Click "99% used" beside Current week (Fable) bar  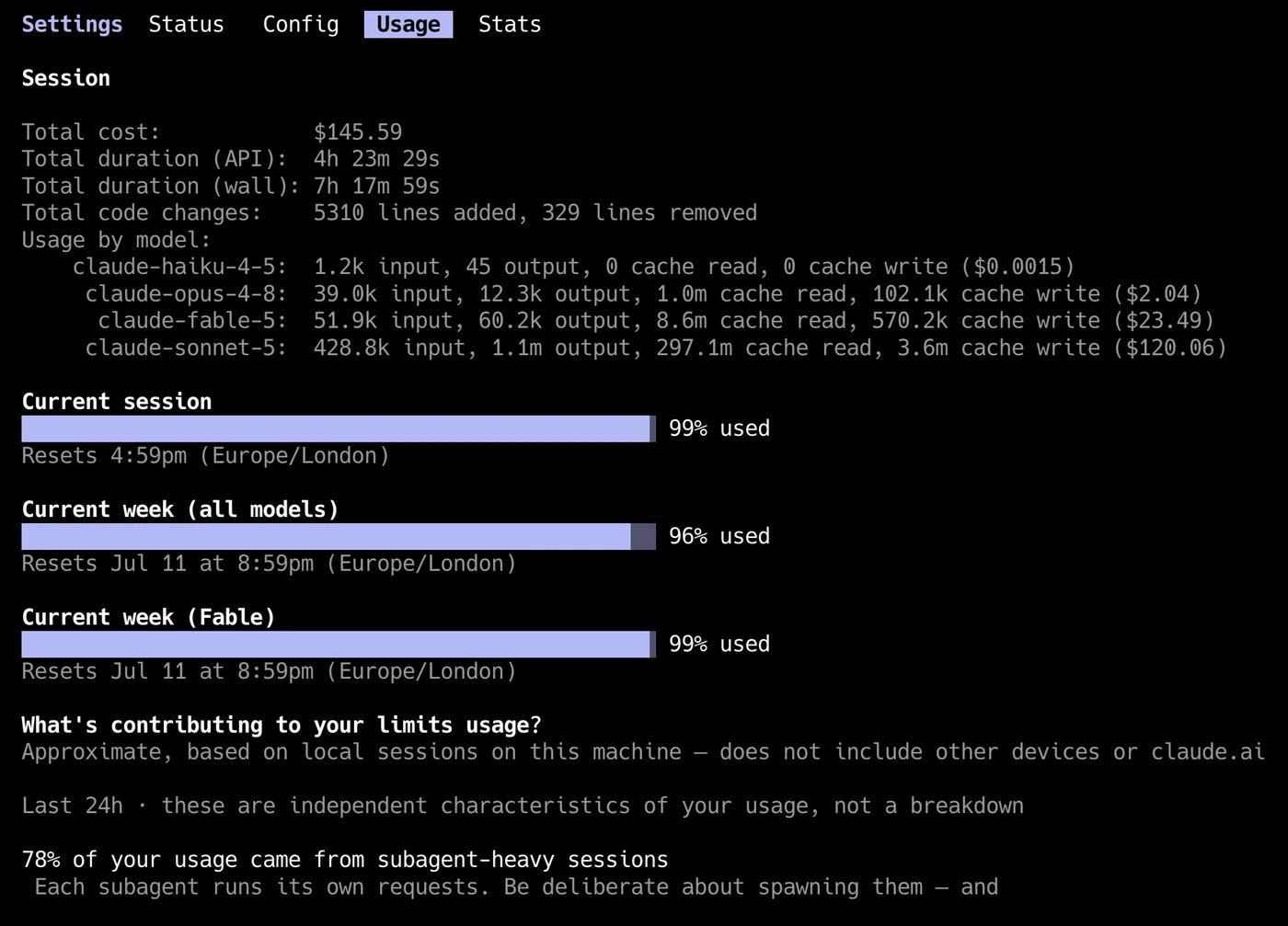[x=719, y=644]
